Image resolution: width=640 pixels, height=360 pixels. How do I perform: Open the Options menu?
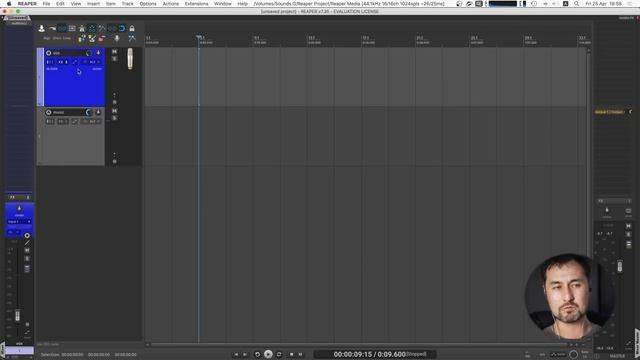pyautogui.click(x=148, y=4)
